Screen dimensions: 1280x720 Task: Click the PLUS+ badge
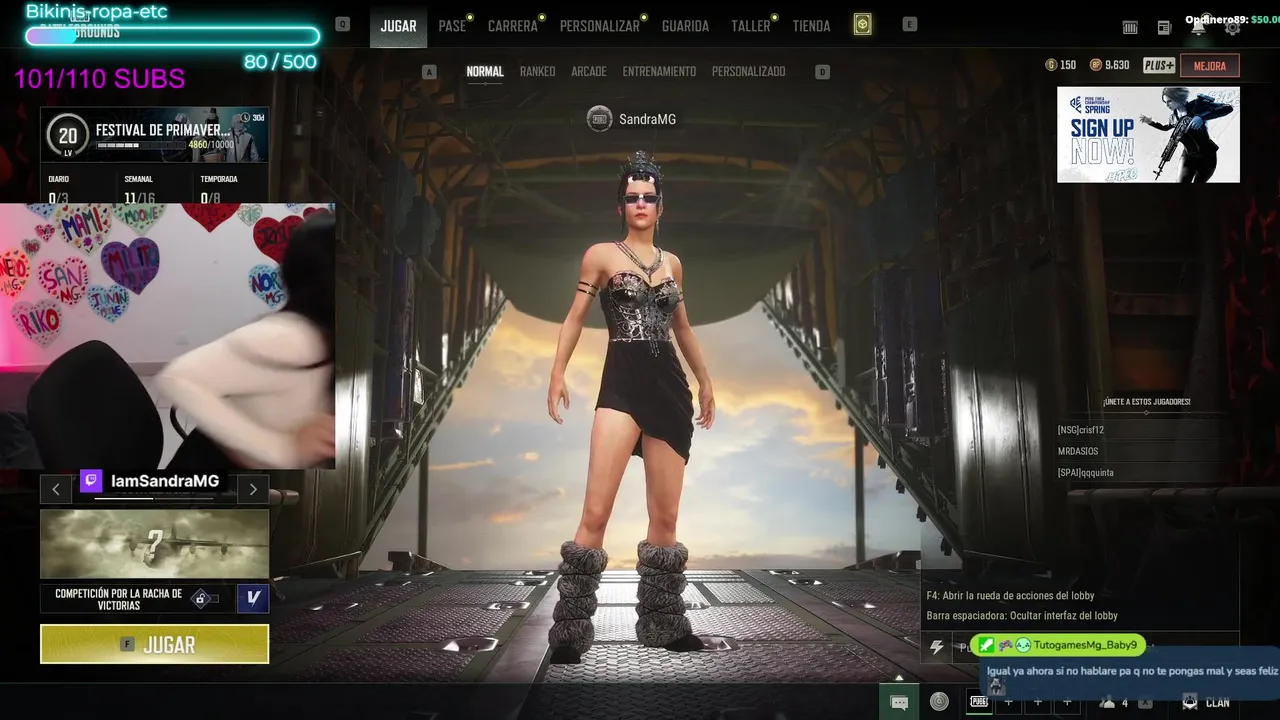click(x=1159, y=65)
